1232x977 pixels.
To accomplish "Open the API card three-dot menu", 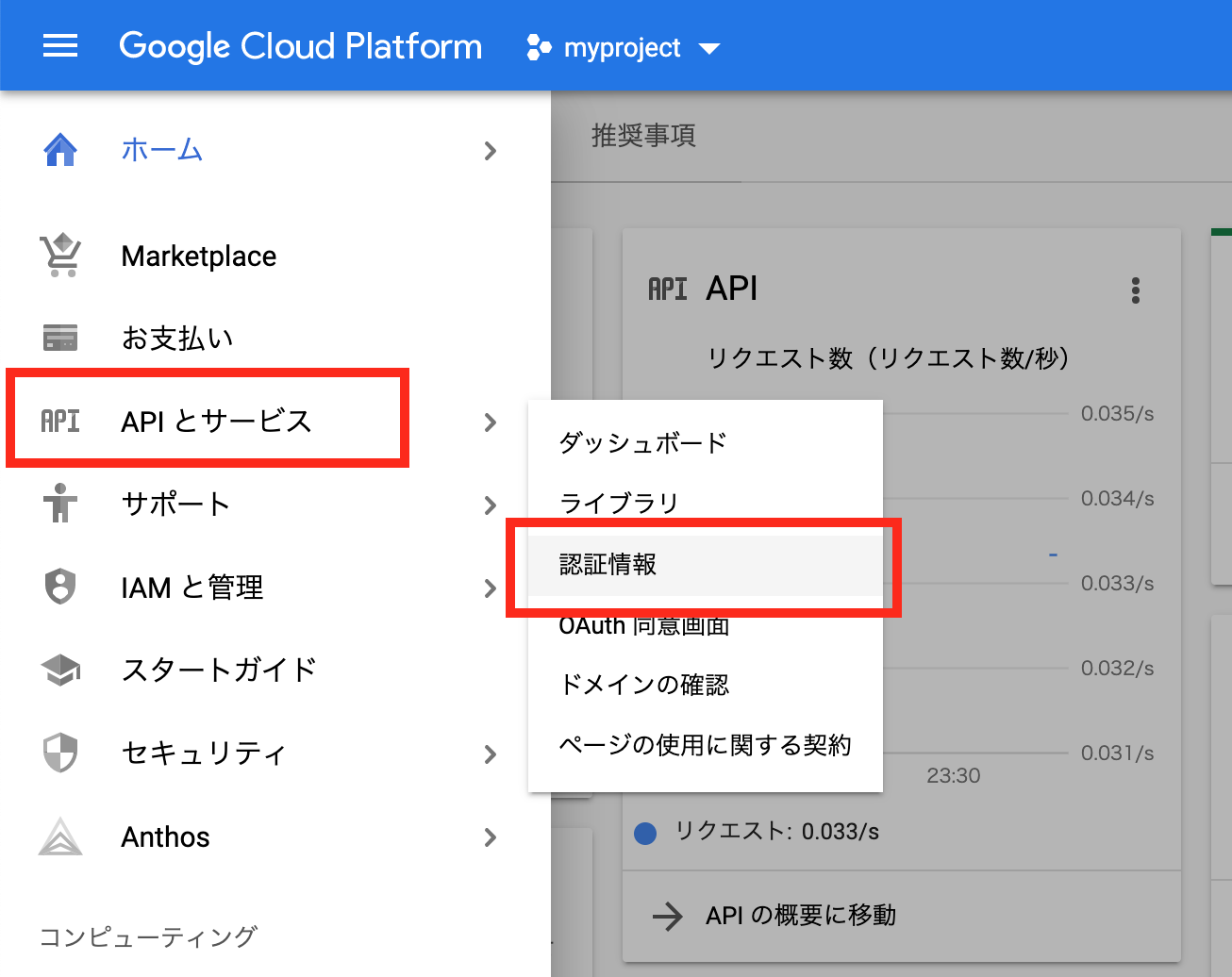I will 1136,290.
